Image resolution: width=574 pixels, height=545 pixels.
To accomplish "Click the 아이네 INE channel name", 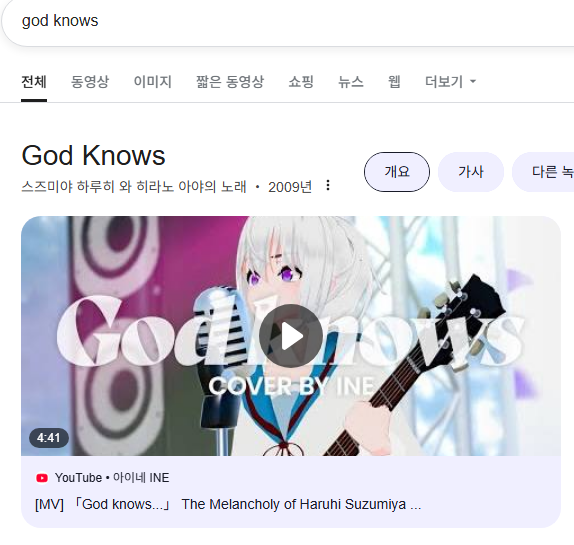I will coord(141,478).
